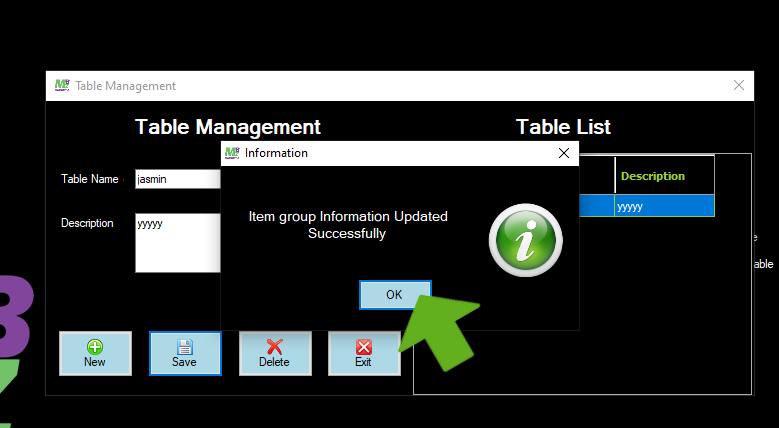Click the Exit button icon
The width and height of the screenshot is (779, 428).
pyautogui.click(x=364, y=348)
